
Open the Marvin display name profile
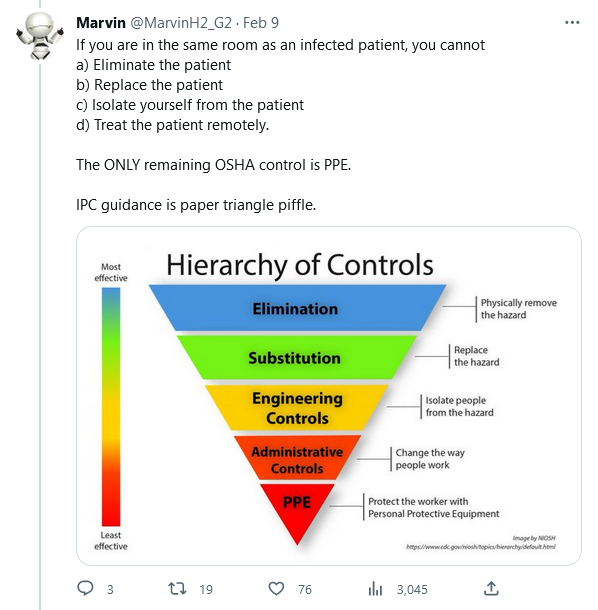pyautogui.click(x=101, y=23)
